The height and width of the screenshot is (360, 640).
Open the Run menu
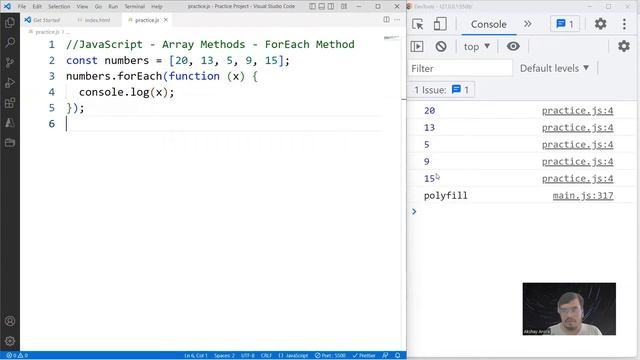pos(113,7)
